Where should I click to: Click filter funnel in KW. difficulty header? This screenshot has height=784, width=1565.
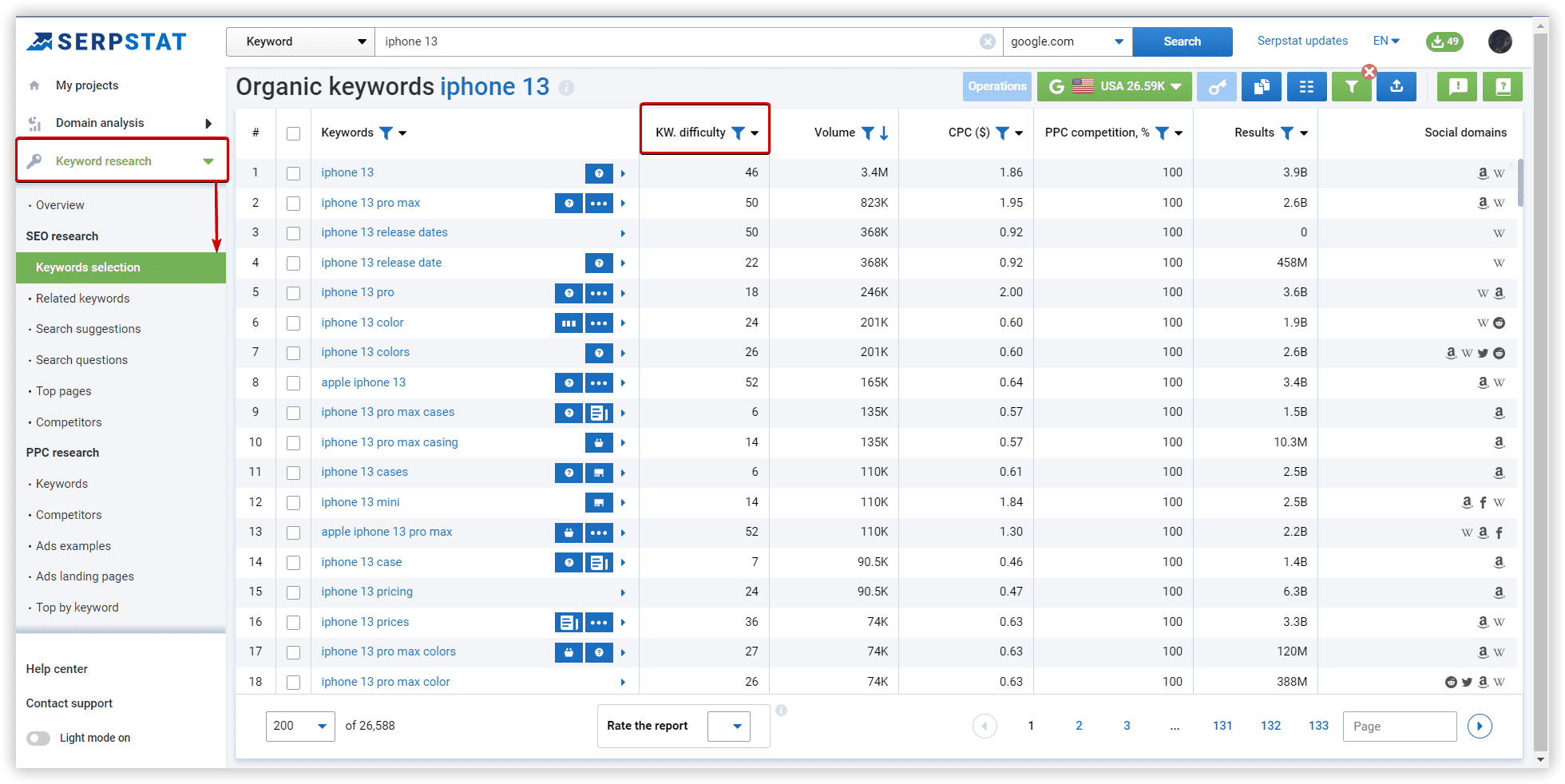[x=738, y=133]
